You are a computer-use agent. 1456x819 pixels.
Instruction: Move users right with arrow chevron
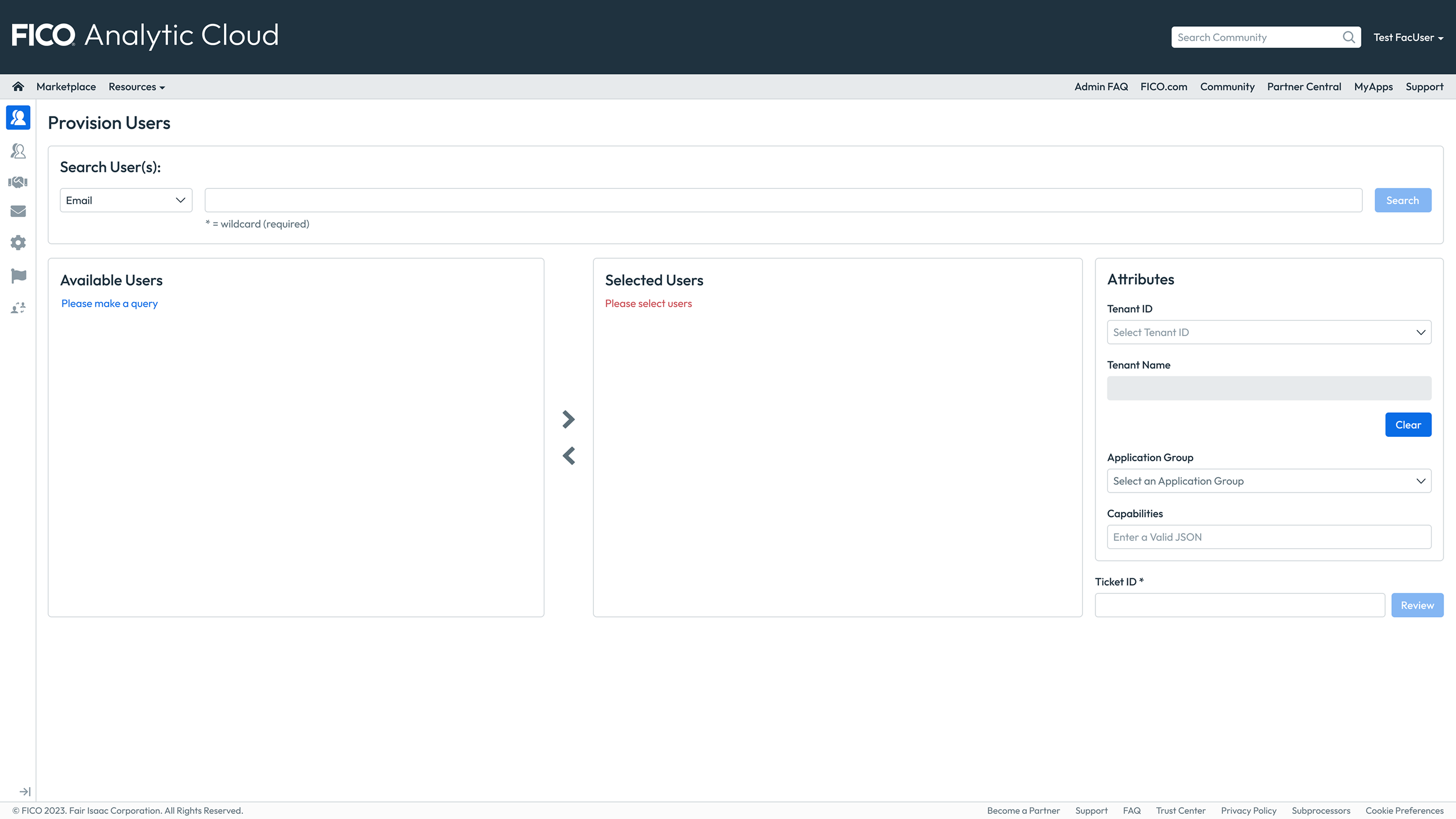coord(568,419)
